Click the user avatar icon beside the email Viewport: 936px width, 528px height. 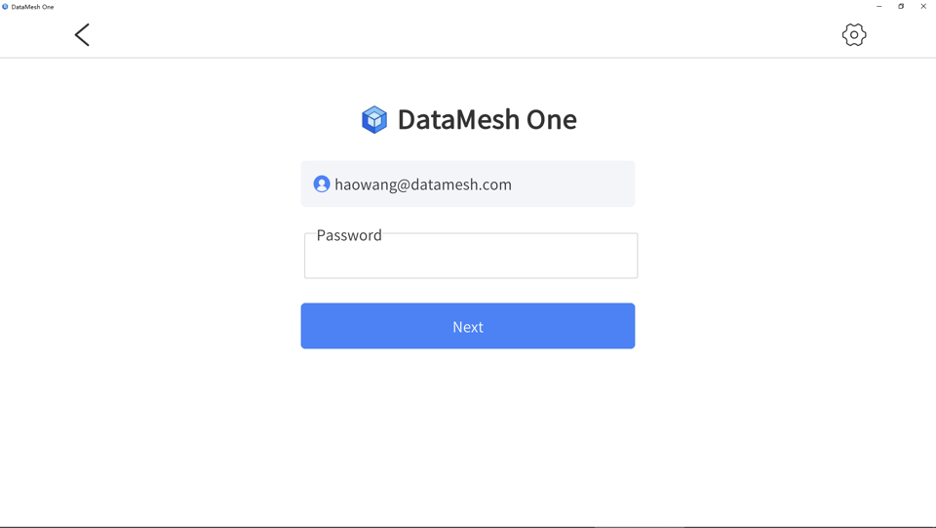click(322, 184)
